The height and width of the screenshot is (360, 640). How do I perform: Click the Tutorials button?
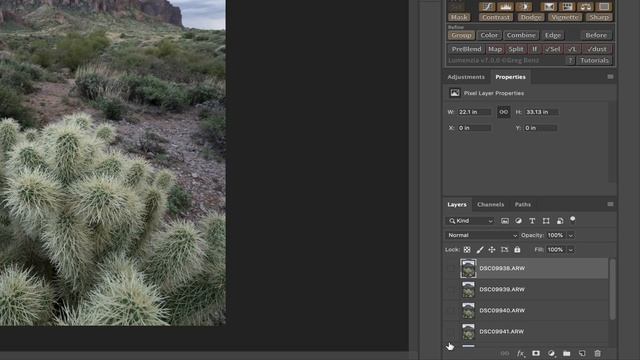point(594,60)
